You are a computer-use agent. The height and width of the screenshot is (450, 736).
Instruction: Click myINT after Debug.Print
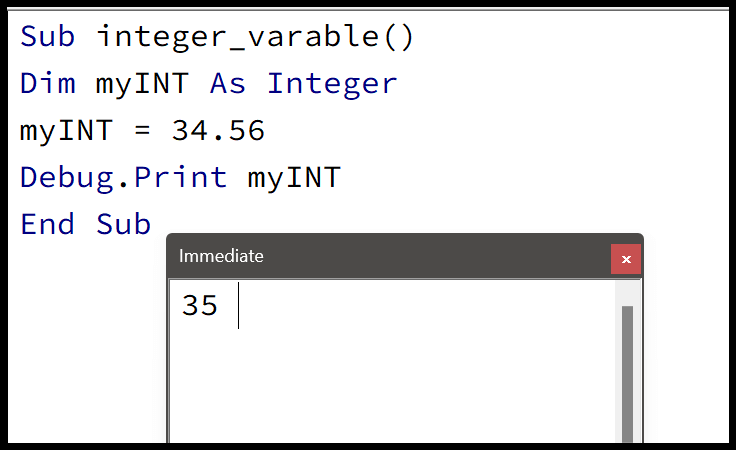click(294, 178)
